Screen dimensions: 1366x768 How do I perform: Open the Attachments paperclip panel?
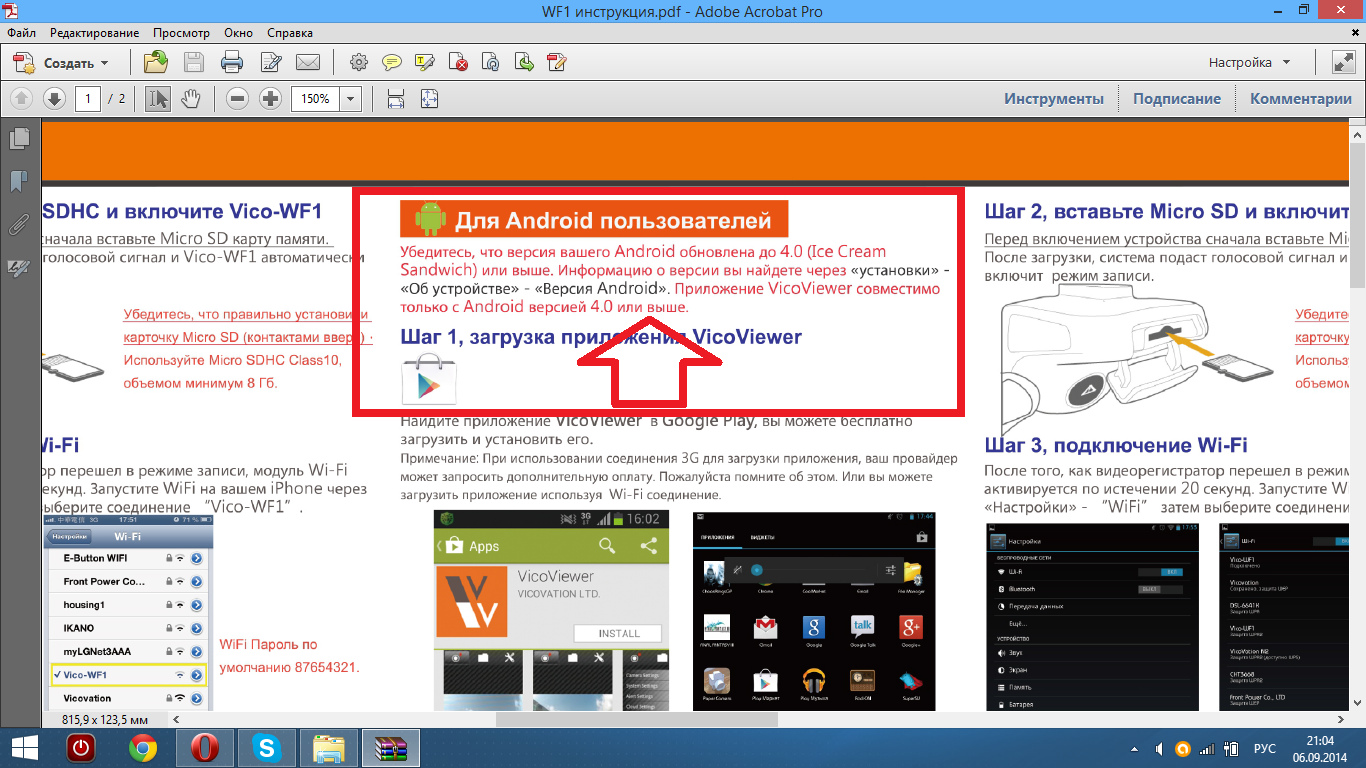click(19, 224)
